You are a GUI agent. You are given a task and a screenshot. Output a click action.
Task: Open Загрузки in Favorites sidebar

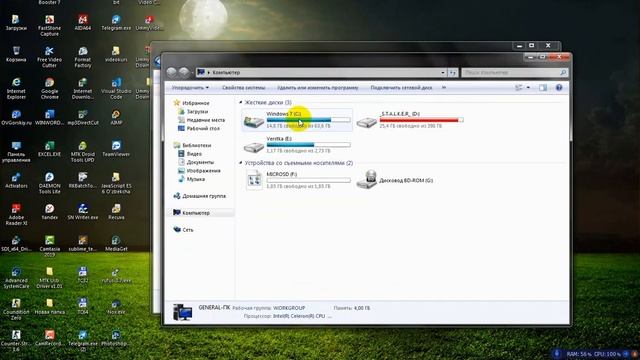pos(197,111)
